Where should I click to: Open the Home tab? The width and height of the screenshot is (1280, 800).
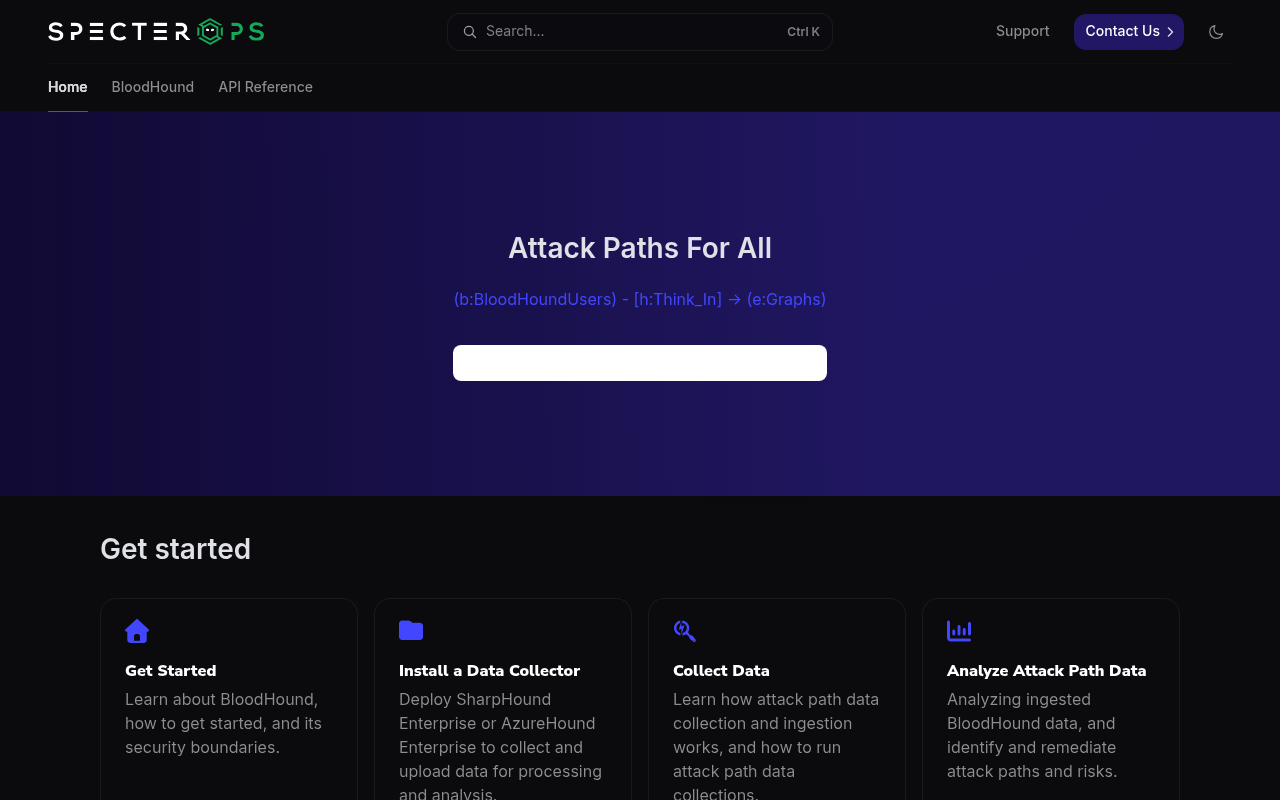point(68,87)
